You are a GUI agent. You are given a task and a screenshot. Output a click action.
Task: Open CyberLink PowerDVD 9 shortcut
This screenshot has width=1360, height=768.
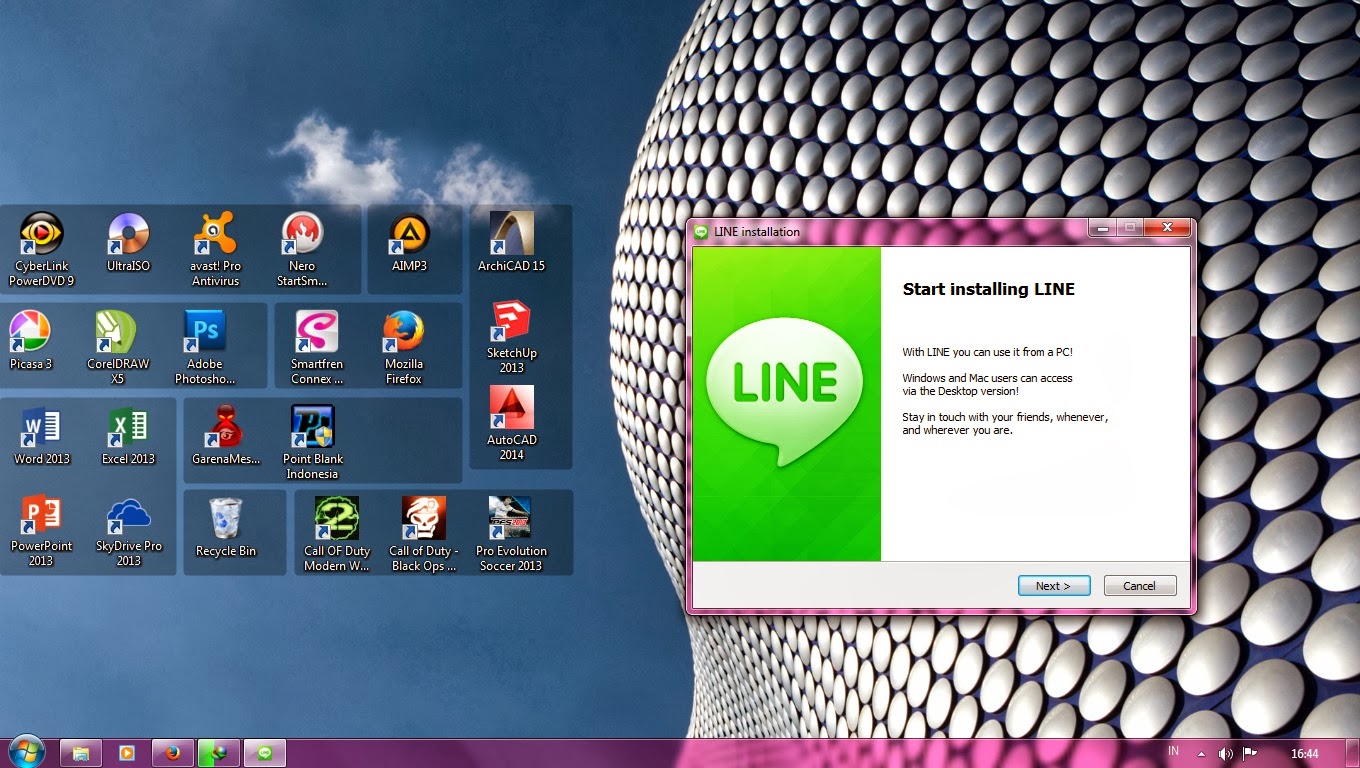point(42,249)
